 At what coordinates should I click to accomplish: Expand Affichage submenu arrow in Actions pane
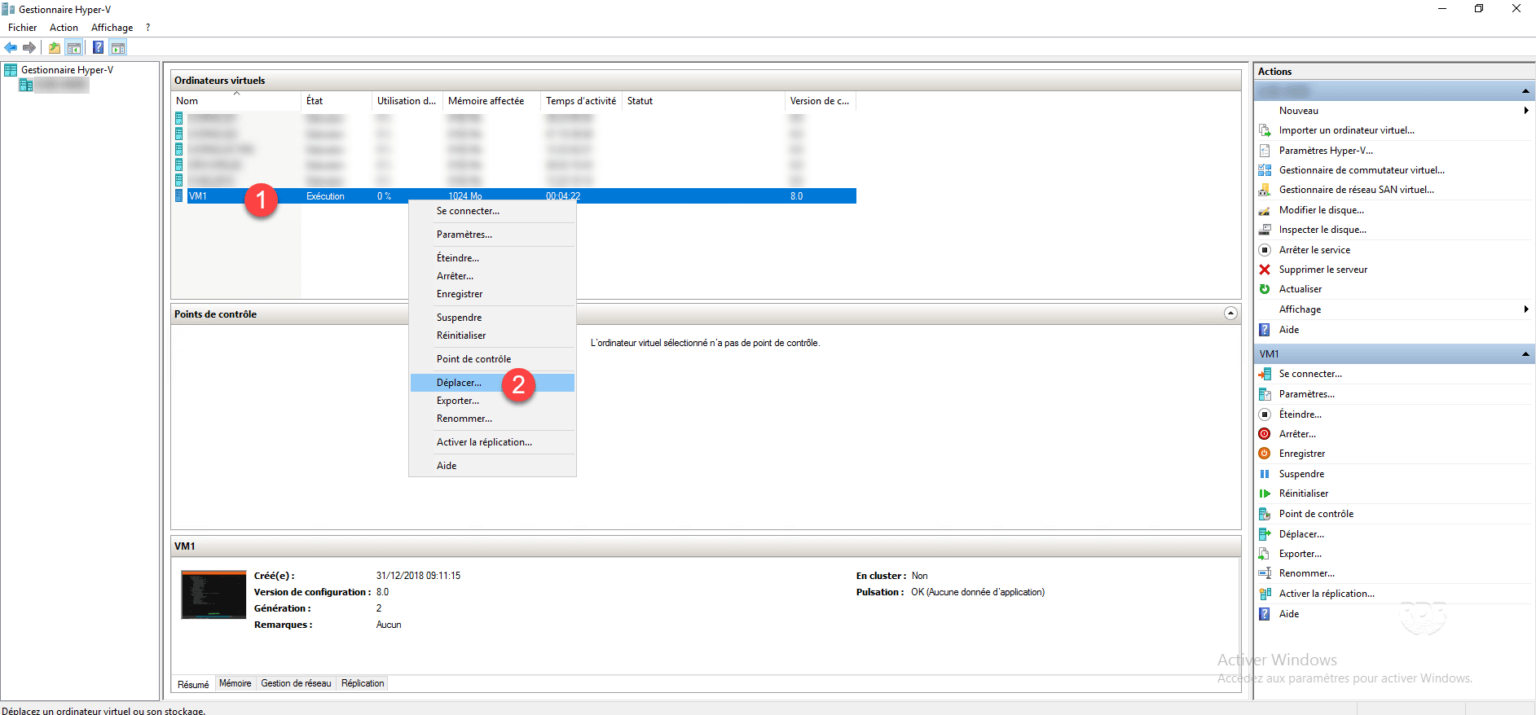[1526, 309]
